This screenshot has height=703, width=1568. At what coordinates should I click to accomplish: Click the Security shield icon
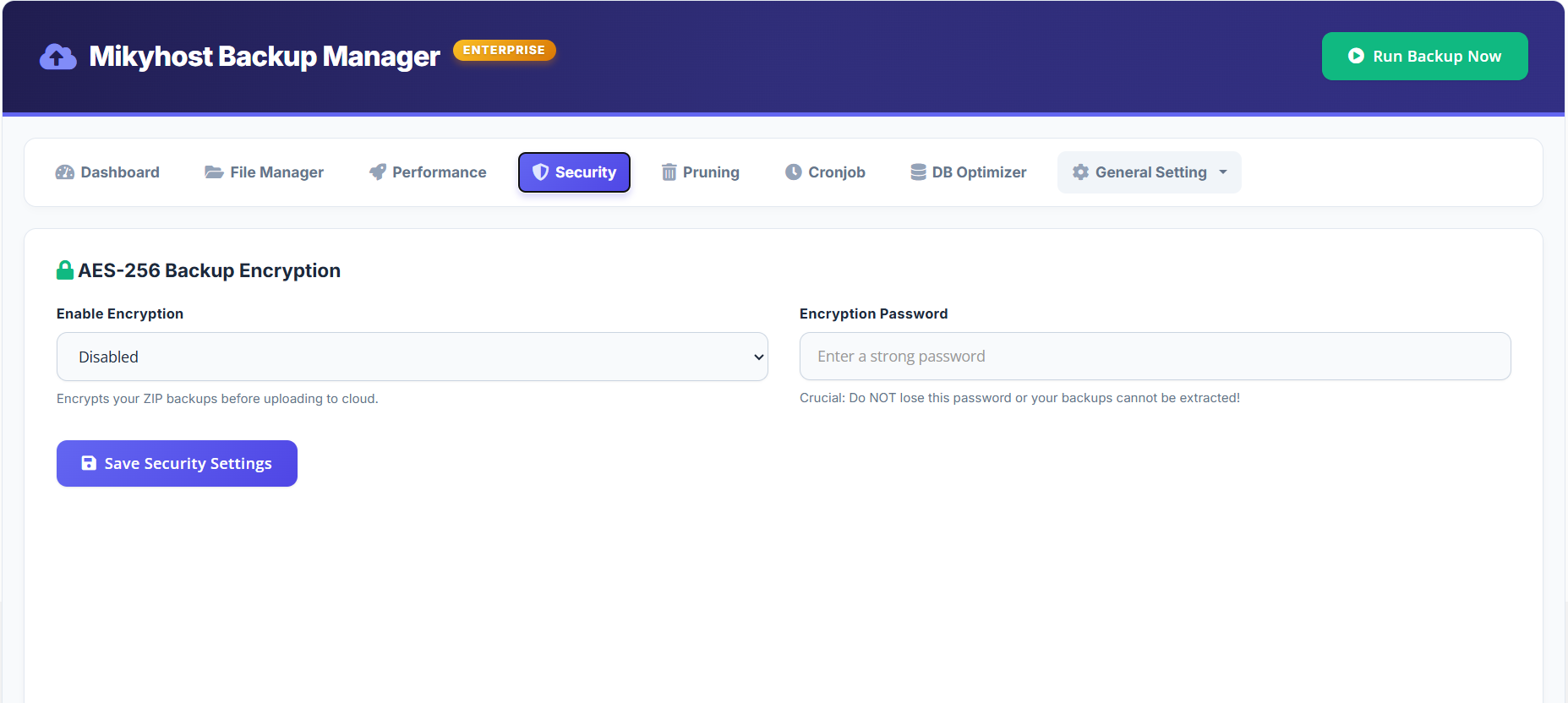(x=541, y=172)
